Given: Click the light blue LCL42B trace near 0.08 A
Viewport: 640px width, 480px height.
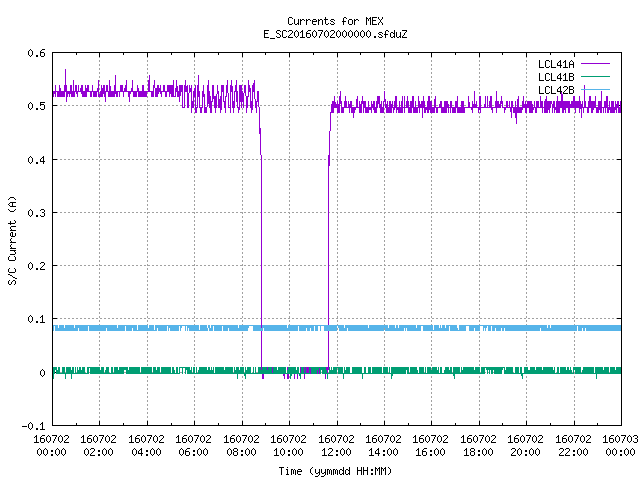Looking at the screenshot, I should click(337, 328).
